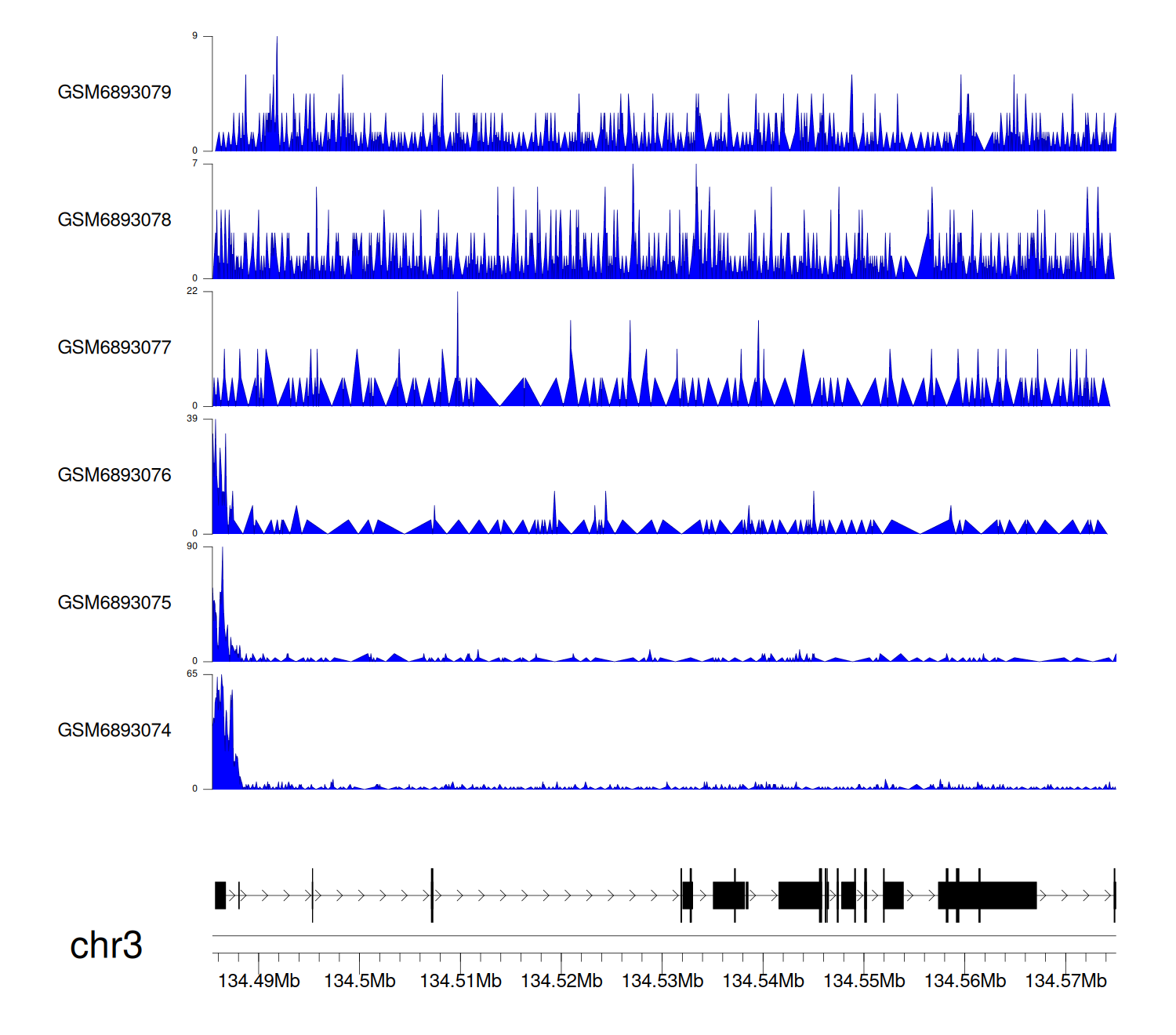Click the y-axis maximum value 39

192,419
